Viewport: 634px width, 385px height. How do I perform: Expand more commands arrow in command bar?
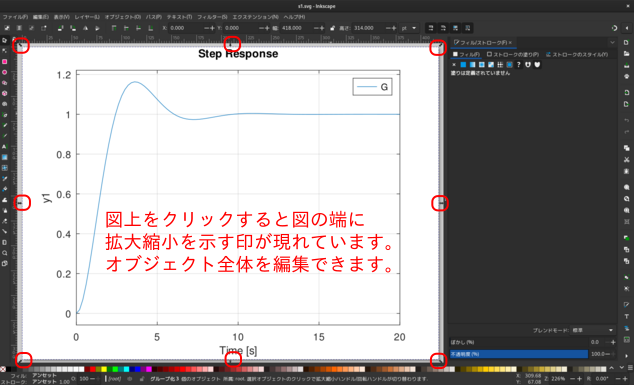[x=626, y=356]
